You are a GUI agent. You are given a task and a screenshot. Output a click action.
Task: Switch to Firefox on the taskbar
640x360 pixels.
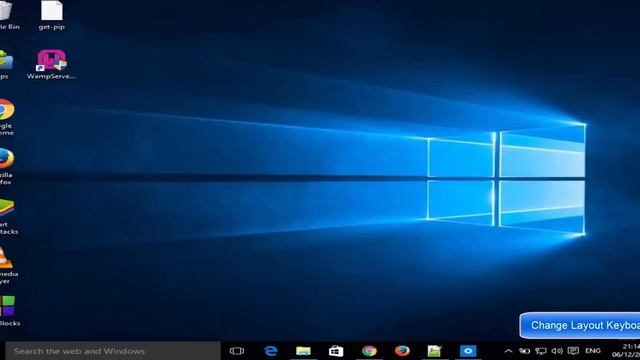tap(402, 351)
